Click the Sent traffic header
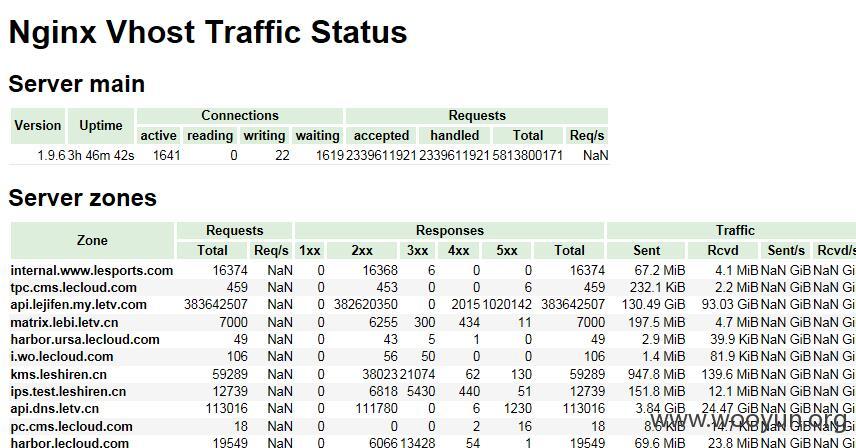Screen dimensions: 856x448 point(646,250)
